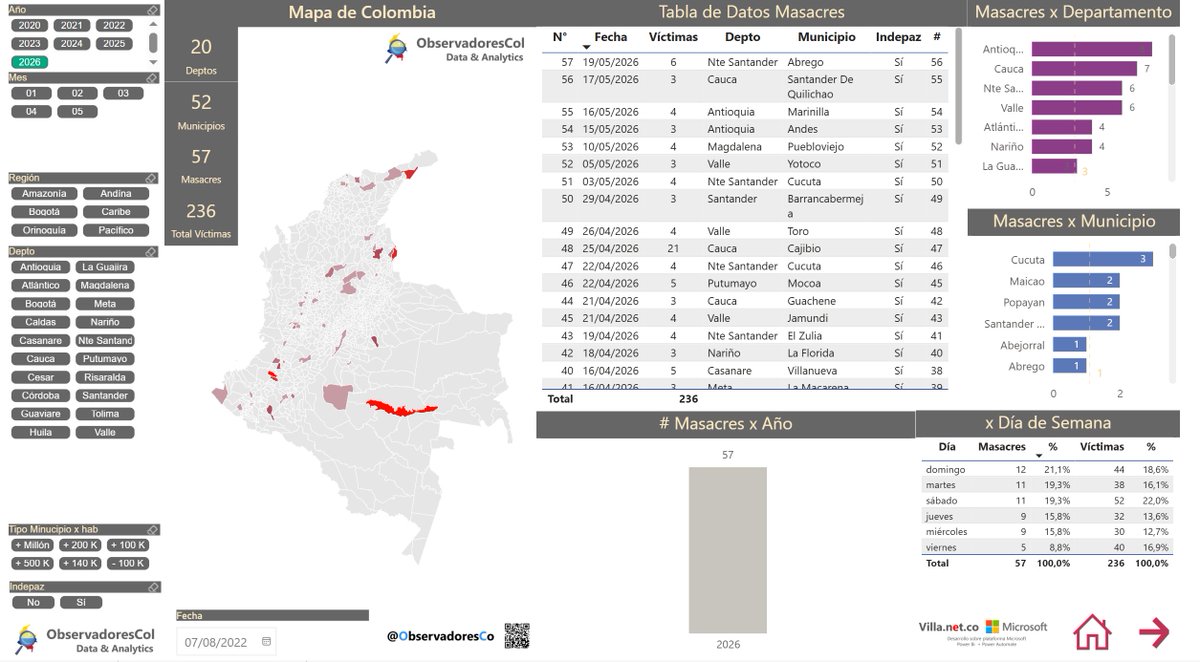Select year 2022 filter
The image size is (1200, 662).
click(114, 26)
